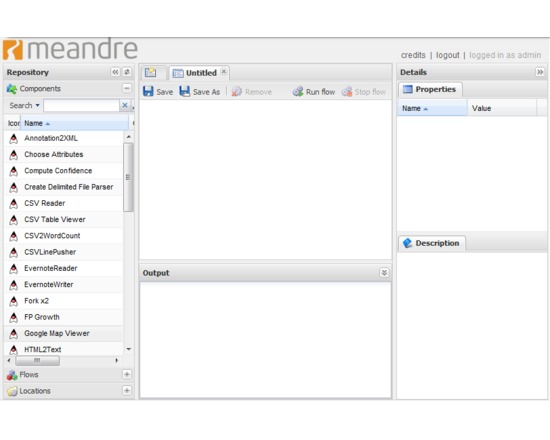
Task: Click the Choose Attributes row text
Action: [54, 154]
